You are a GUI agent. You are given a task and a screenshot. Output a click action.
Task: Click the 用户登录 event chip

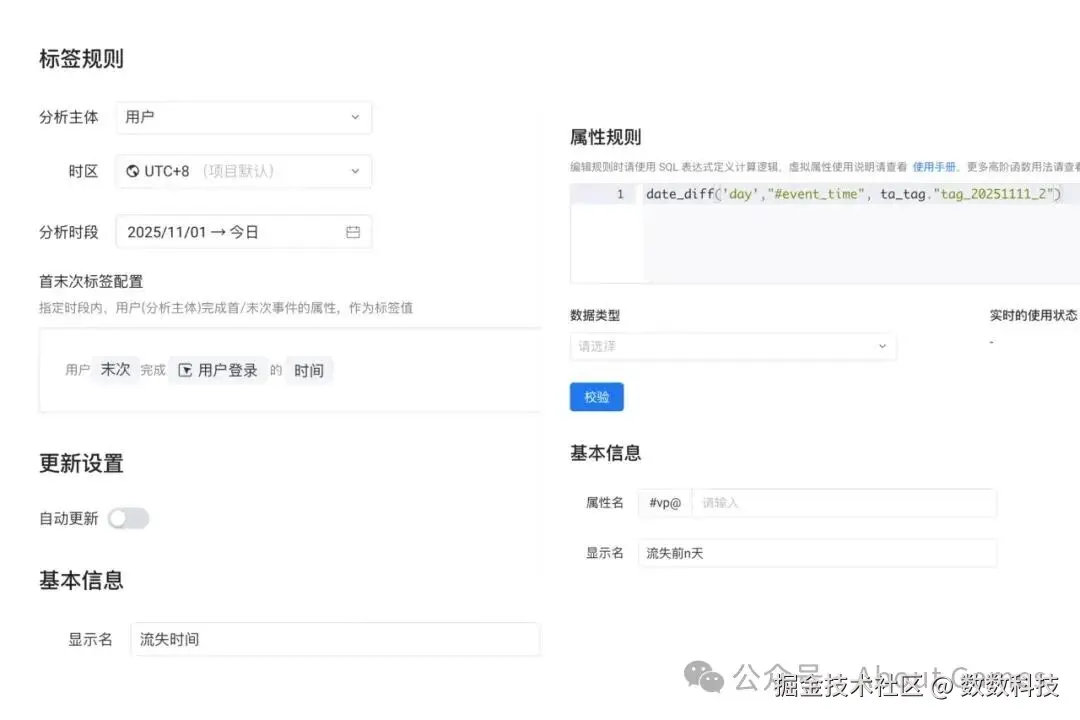[227, 369]
